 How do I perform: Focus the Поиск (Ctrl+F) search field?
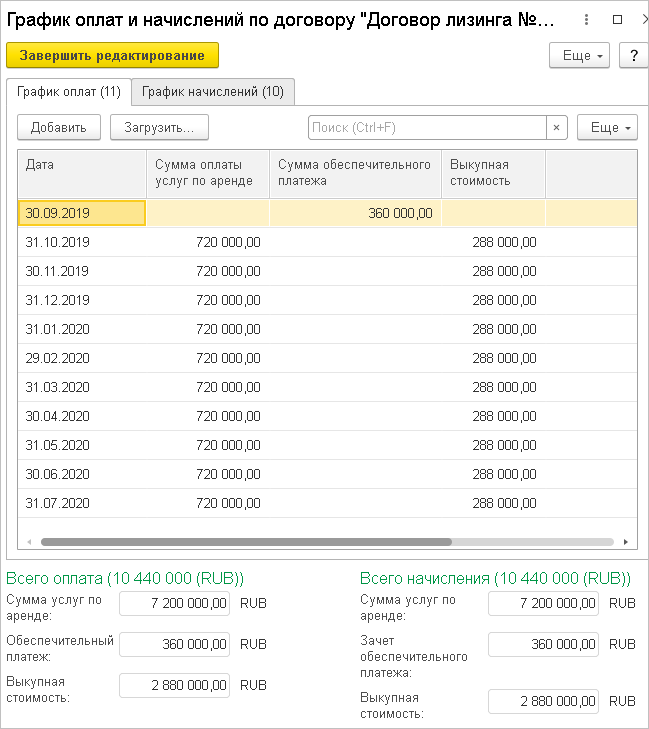point(427,127)
